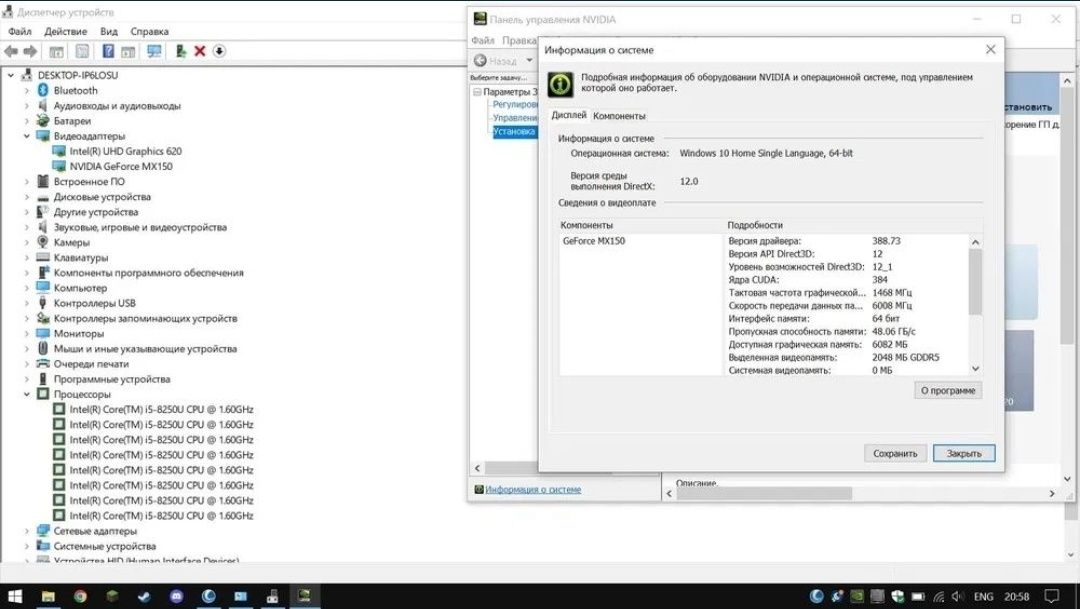Image resolution: width=1080 pixels, height=609 pixels.
Task: Click the Сохранить button
Action: click(x=895, y=453)
